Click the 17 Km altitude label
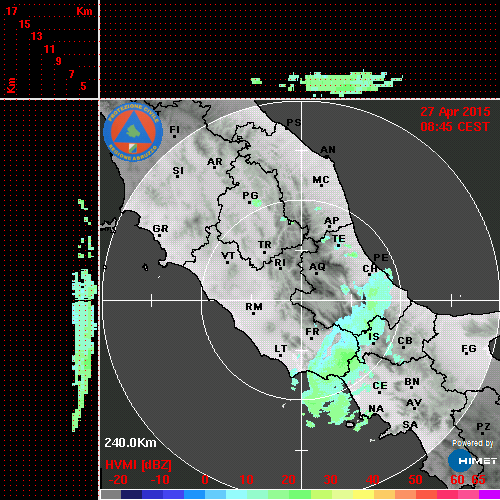The width and height of the screenshot is (500, 500). pos(11,11)
